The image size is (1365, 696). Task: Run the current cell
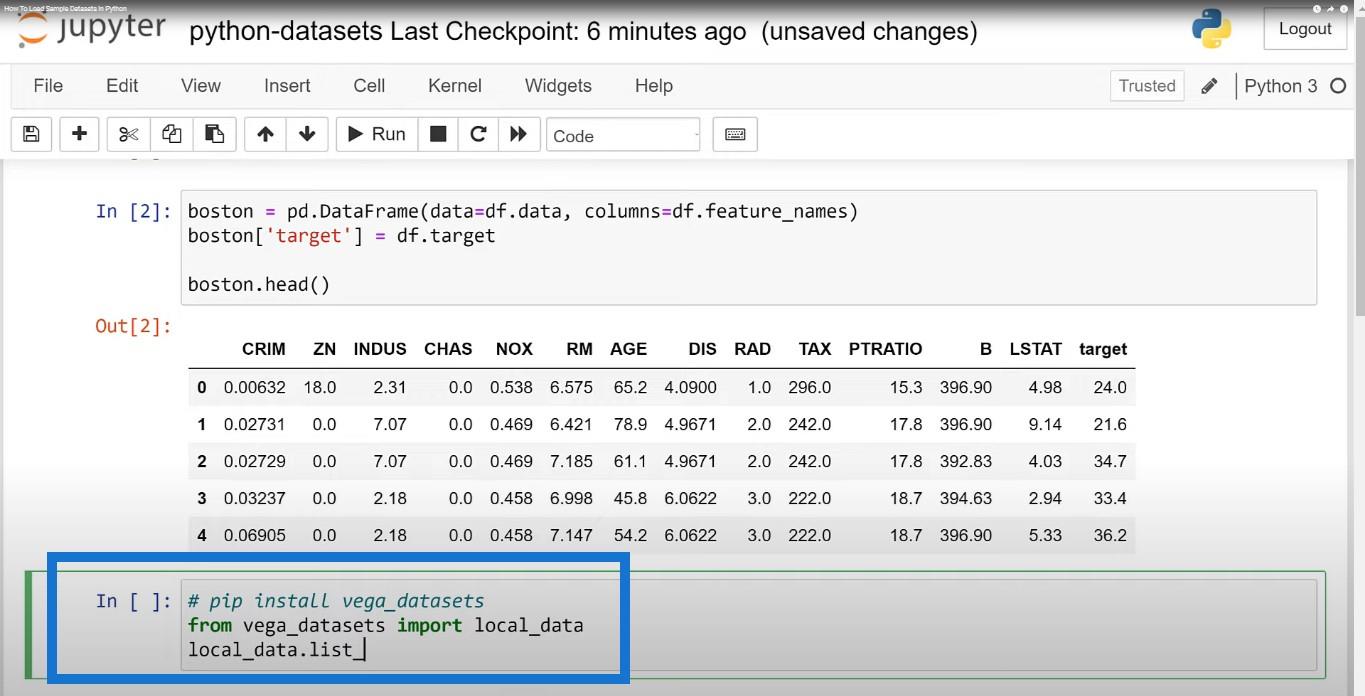click(376, 134)
